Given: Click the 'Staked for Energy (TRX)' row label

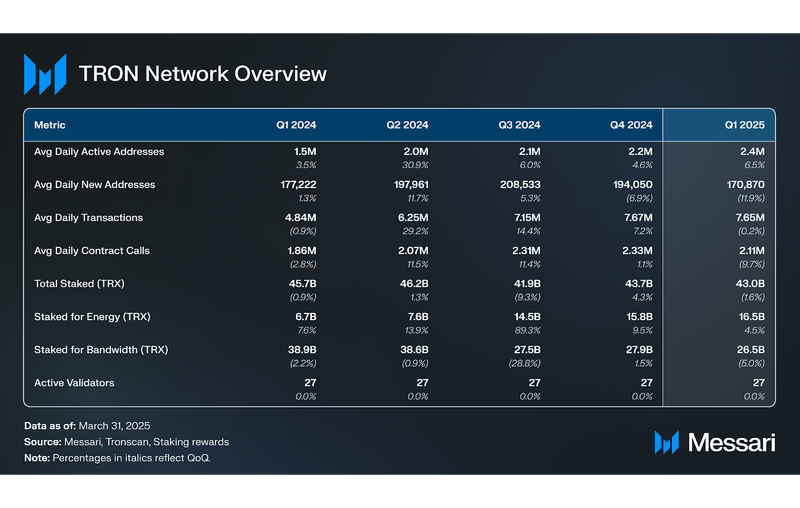Looking at the screenshot, I should [92, 317].
